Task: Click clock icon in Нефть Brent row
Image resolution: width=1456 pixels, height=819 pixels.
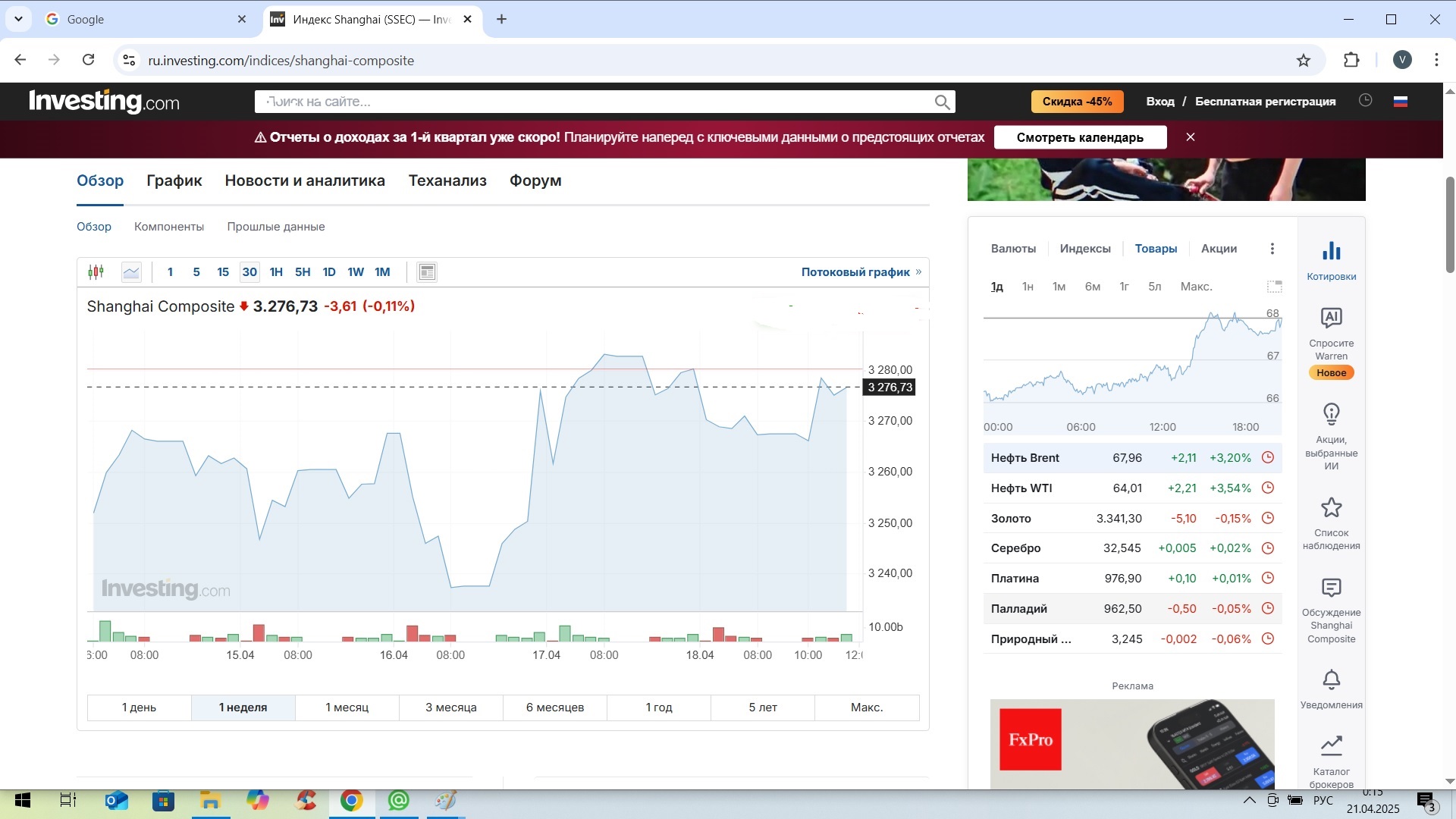Action: pyautogui.click(x=1268, y=458)
